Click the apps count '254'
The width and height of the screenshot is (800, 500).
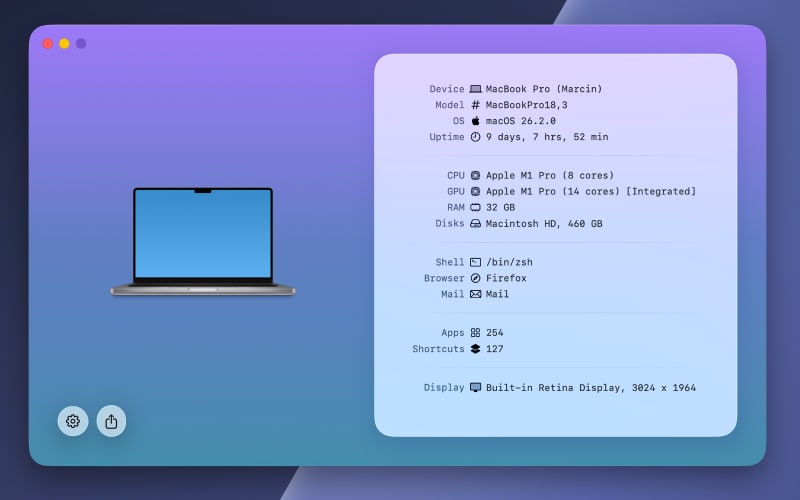click(494, 333)
